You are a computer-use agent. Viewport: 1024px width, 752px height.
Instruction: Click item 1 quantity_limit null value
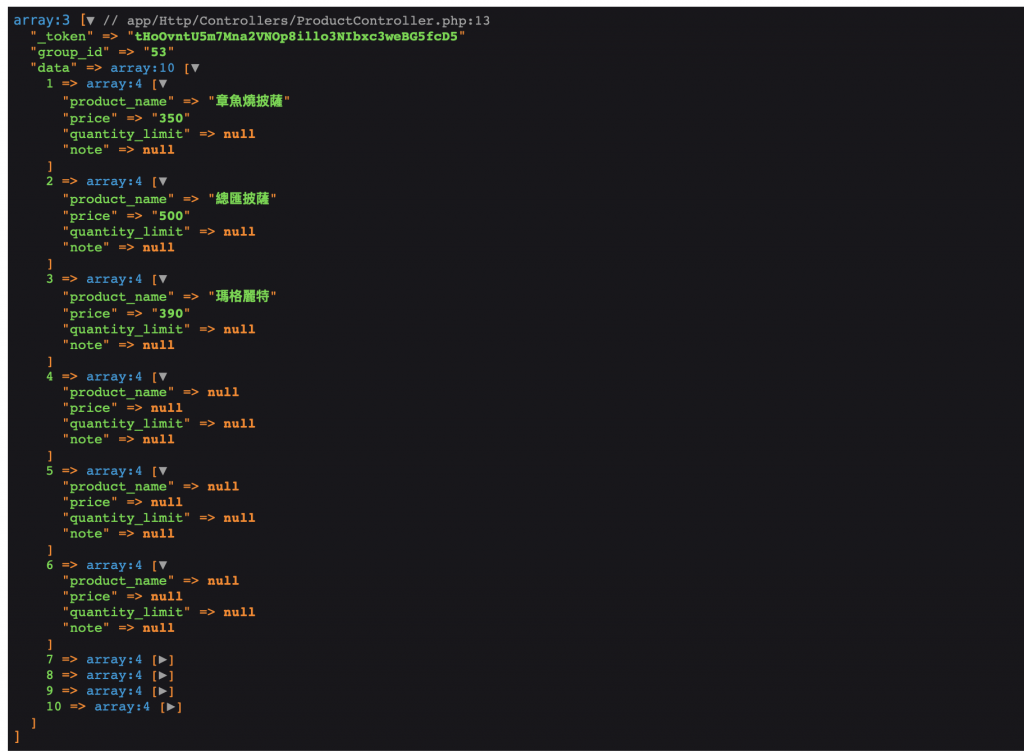(239, 134)
